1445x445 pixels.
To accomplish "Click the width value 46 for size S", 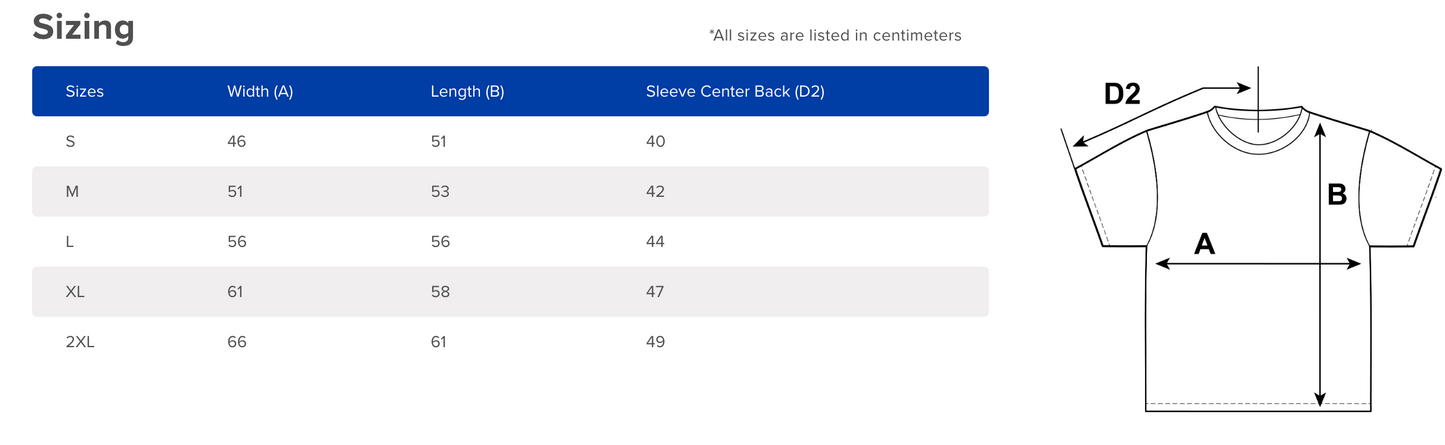I will [x=237, y=142].
